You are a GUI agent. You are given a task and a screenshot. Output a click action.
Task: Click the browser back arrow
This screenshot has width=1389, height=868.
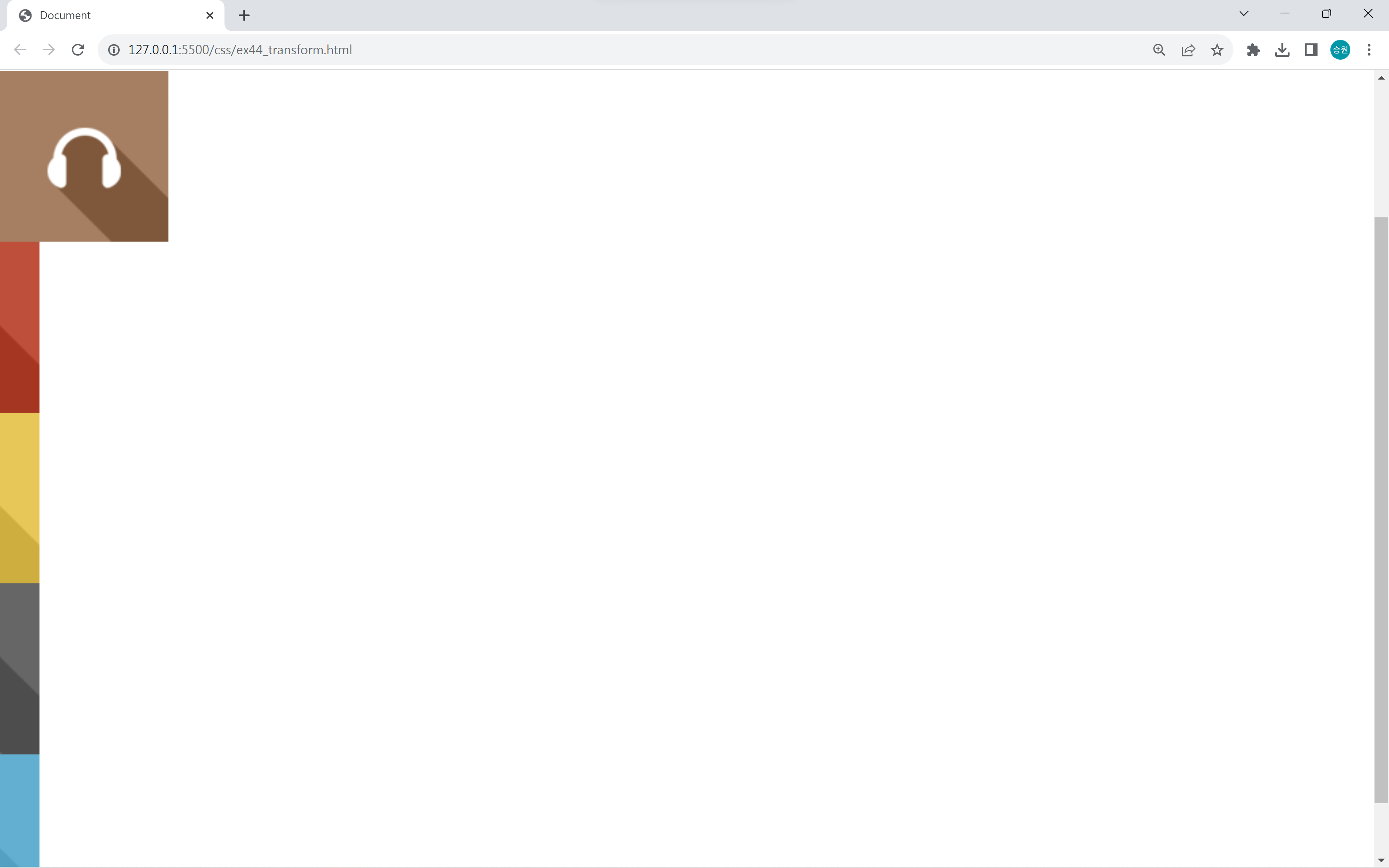pyautogui.click(x=20, y=50)
